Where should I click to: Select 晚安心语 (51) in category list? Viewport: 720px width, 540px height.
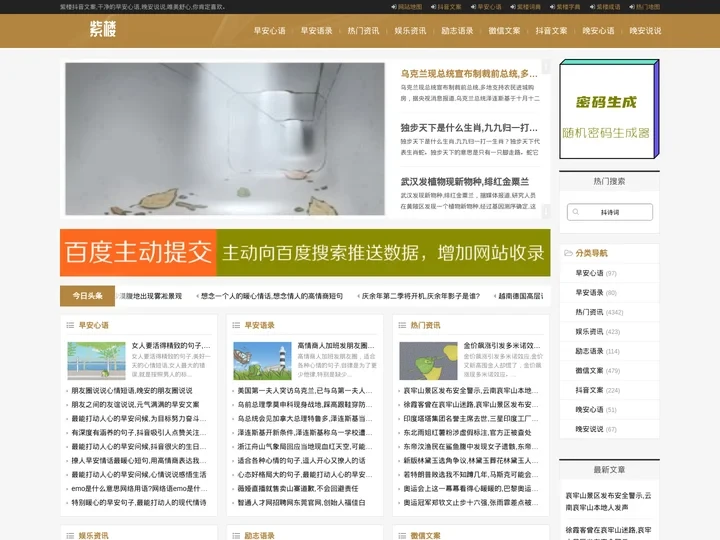click(x=596, y=410)
